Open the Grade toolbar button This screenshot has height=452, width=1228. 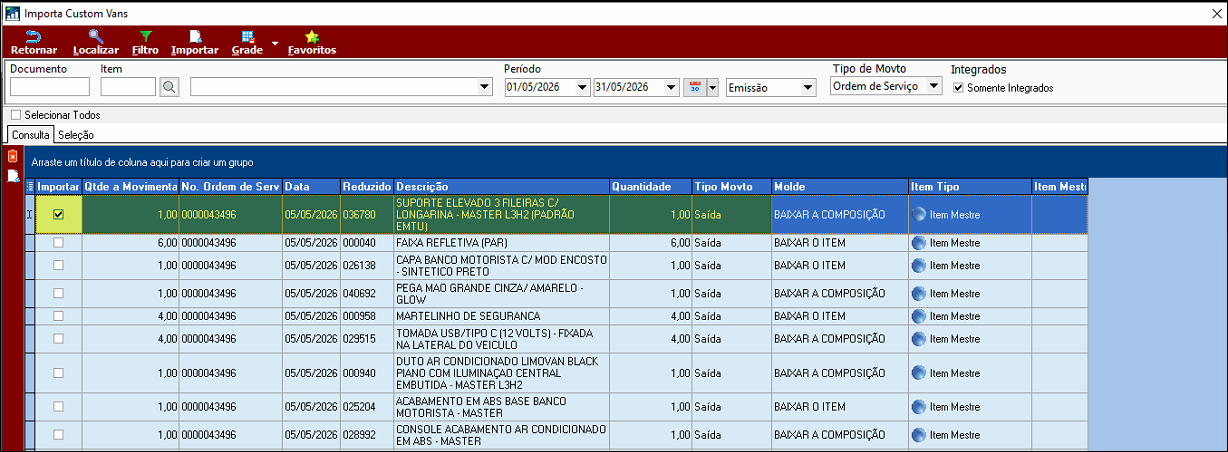point(247,42)
